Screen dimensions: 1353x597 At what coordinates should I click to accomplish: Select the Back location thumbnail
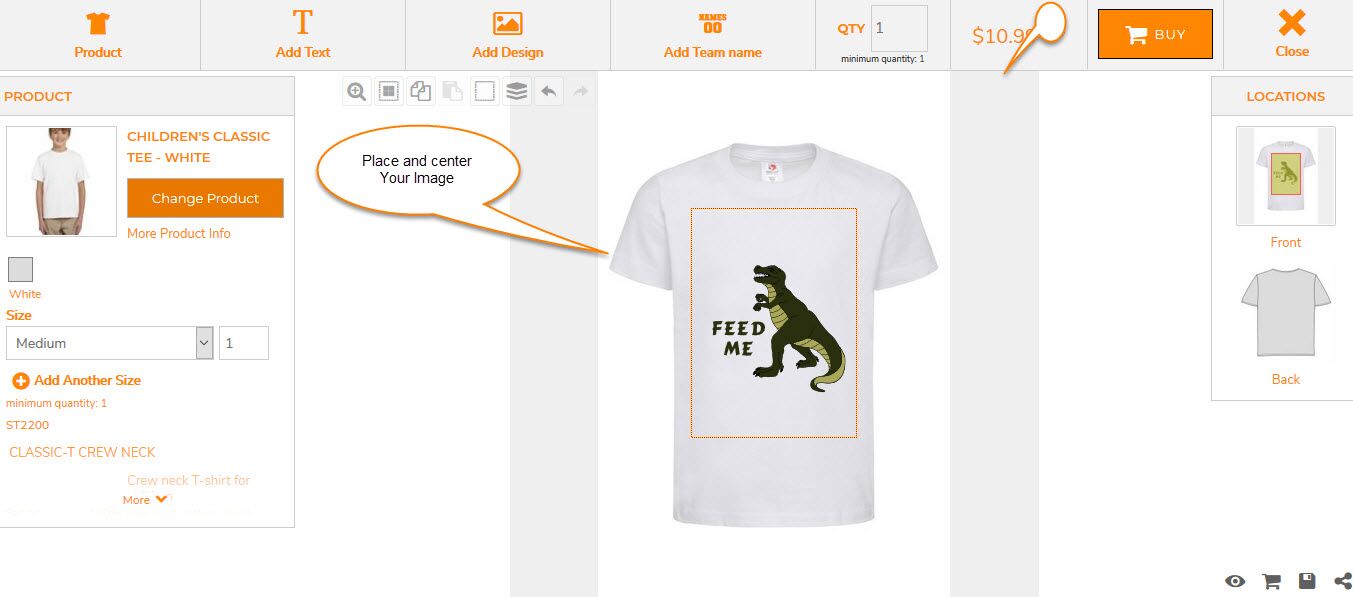point(1285,314)
